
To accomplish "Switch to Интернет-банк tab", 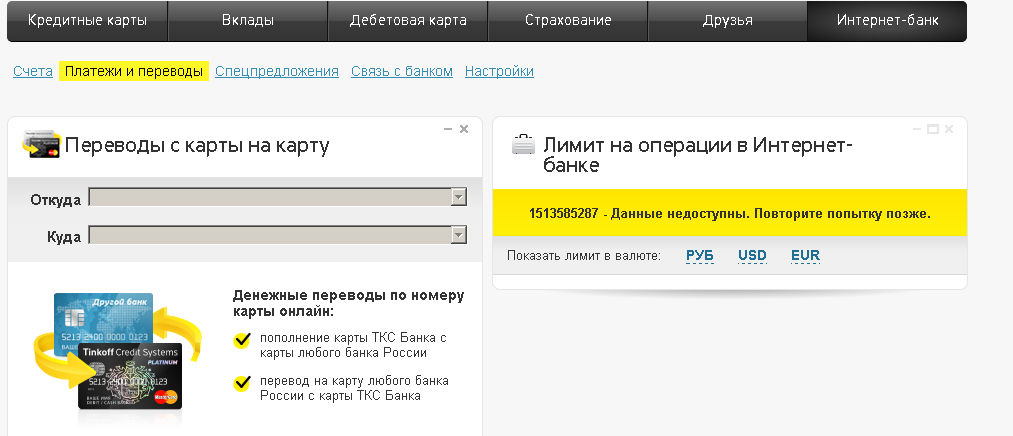I will click(887, 21).
